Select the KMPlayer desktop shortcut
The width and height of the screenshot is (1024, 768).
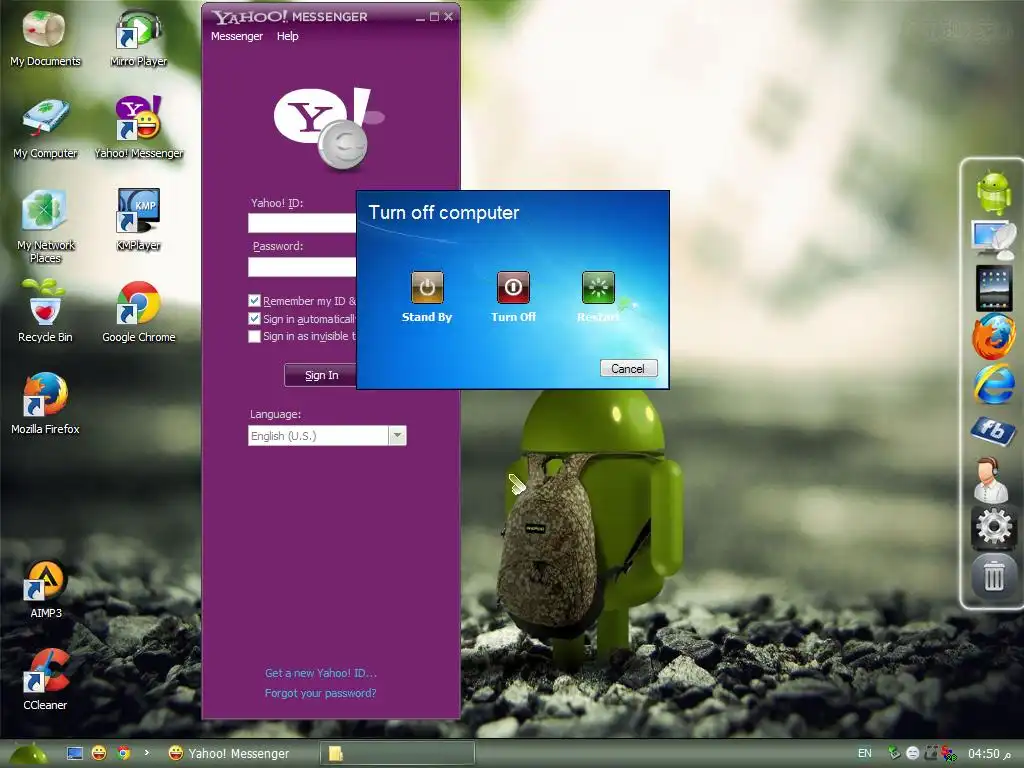pos(138,221)
